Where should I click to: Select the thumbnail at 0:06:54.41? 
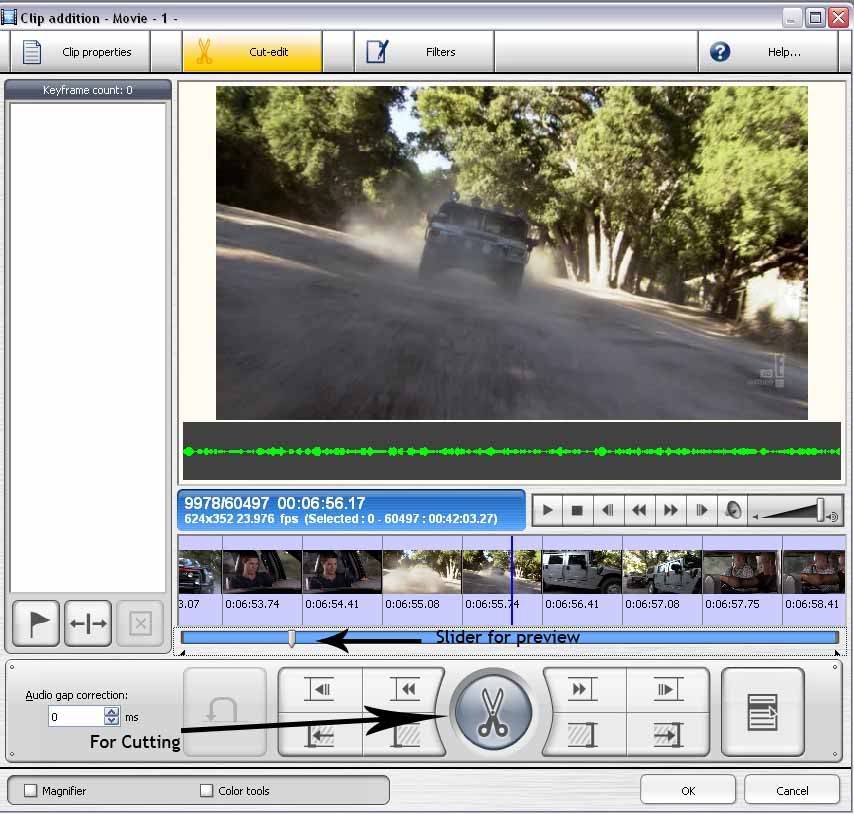(342, 572)
